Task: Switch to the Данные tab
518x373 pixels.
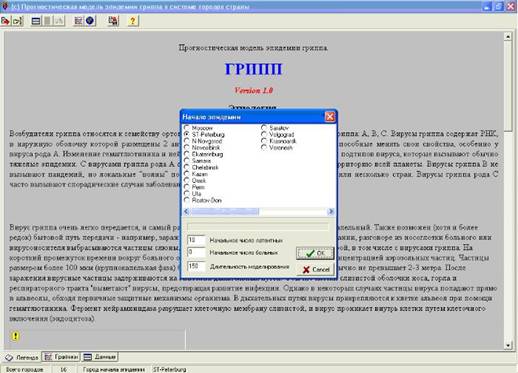Action: point(100,357)
